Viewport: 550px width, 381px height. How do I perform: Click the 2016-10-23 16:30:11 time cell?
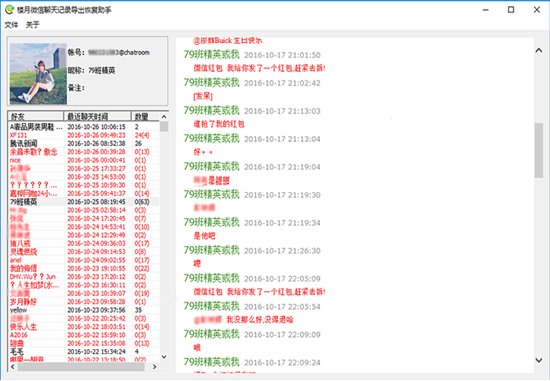96,285
